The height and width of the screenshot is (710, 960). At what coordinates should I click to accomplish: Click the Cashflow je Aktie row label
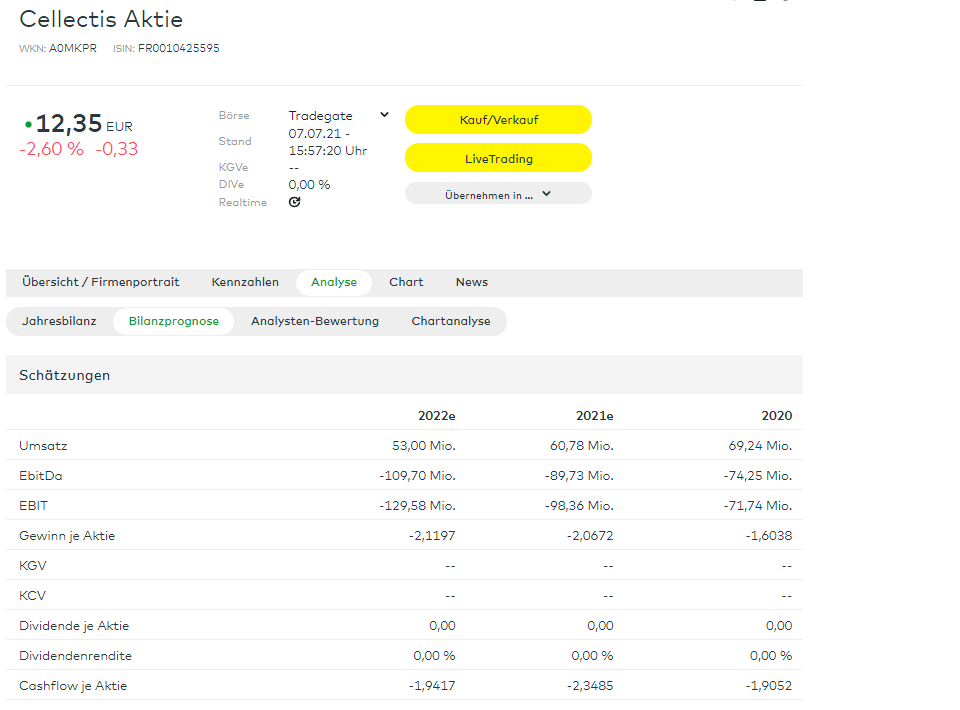(73, 686)
